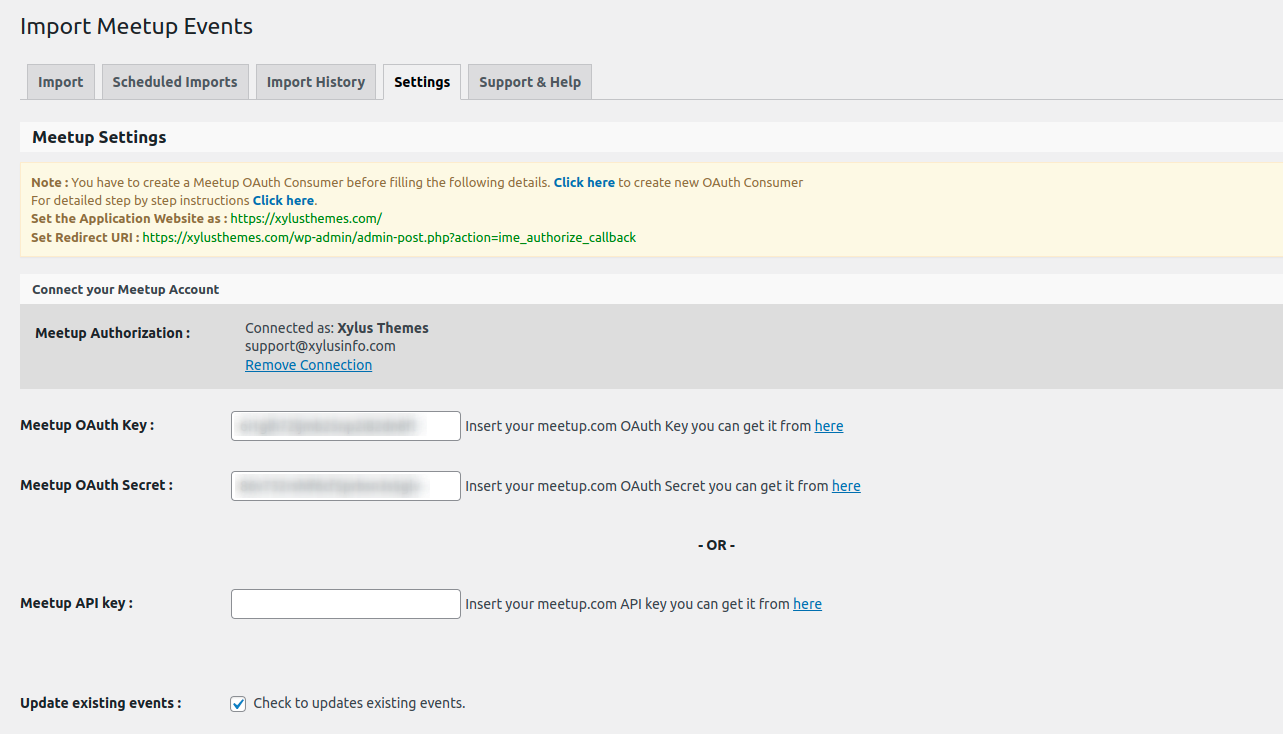
Task: Focus the Meetup OAuth Secret input field
Action: [x=345, y=486]
